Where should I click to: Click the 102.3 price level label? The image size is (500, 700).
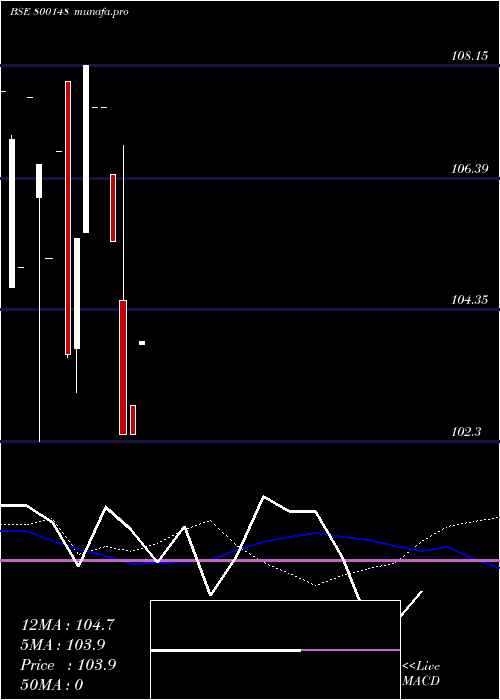click(x=466, y=432)
